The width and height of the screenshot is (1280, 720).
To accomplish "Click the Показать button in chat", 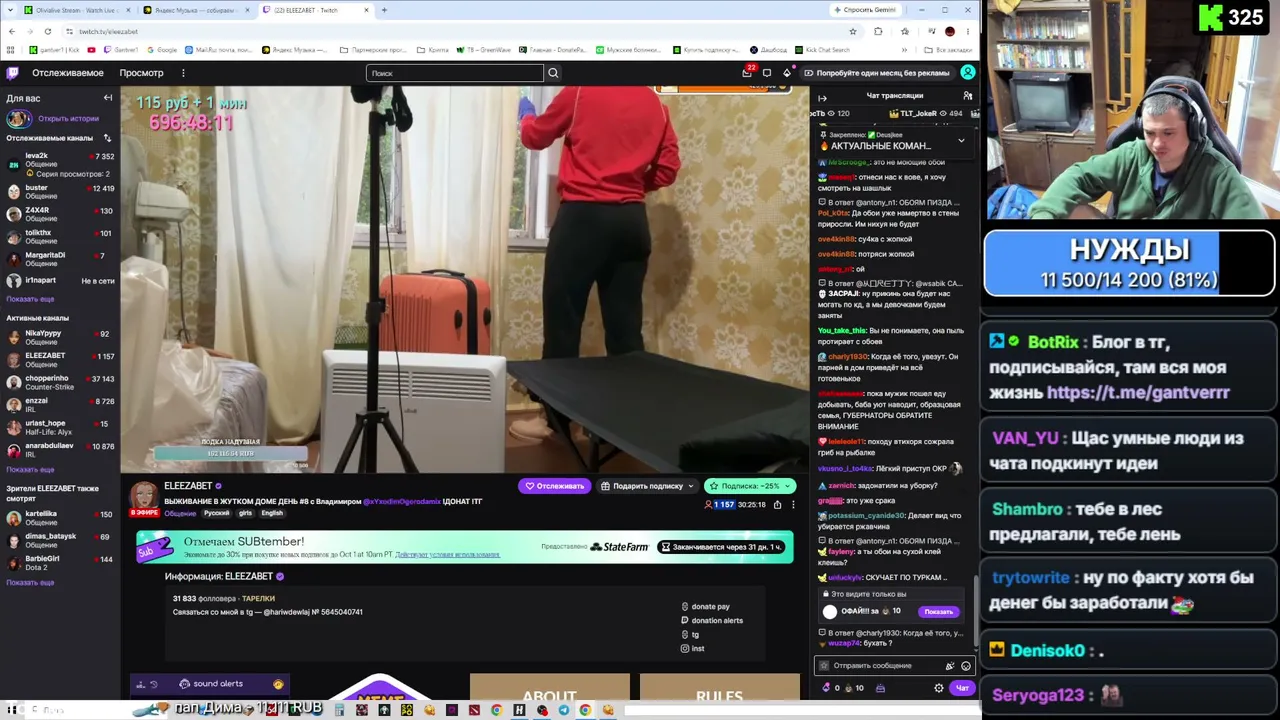I will click(x=938, y=612).
